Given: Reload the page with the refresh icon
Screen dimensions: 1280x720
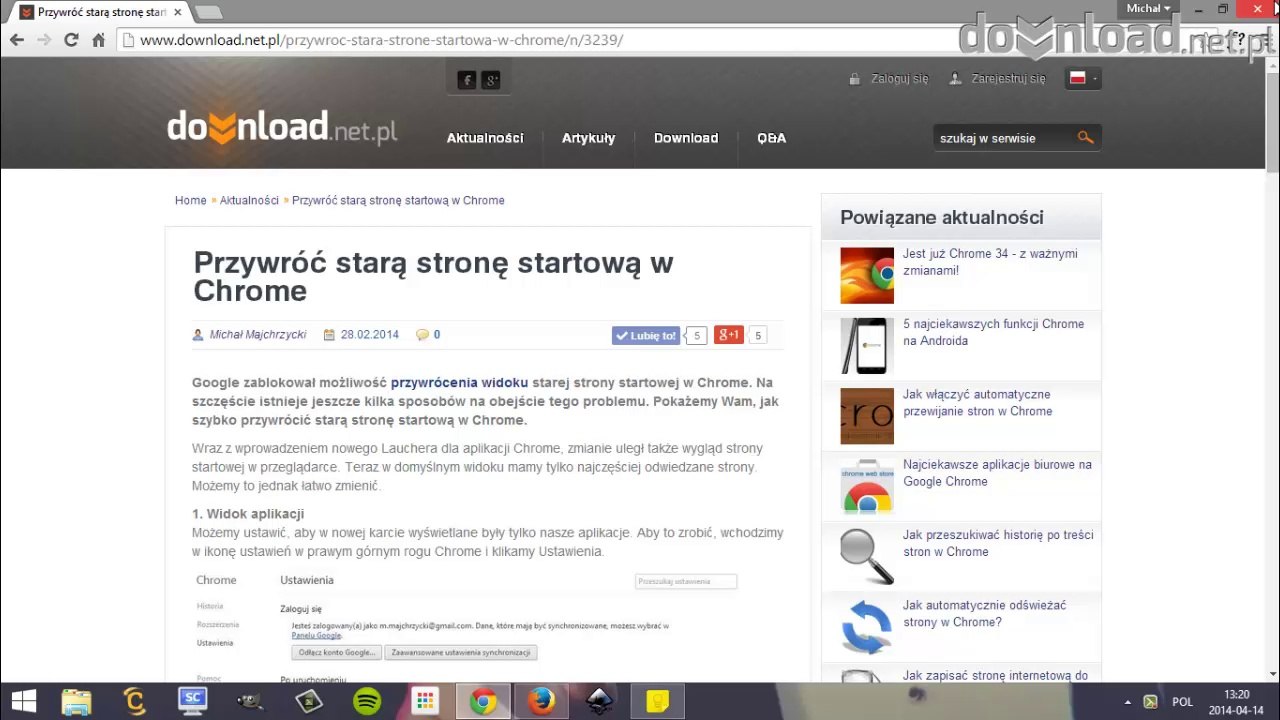Looking at the screenshot, I should (71, 40).
